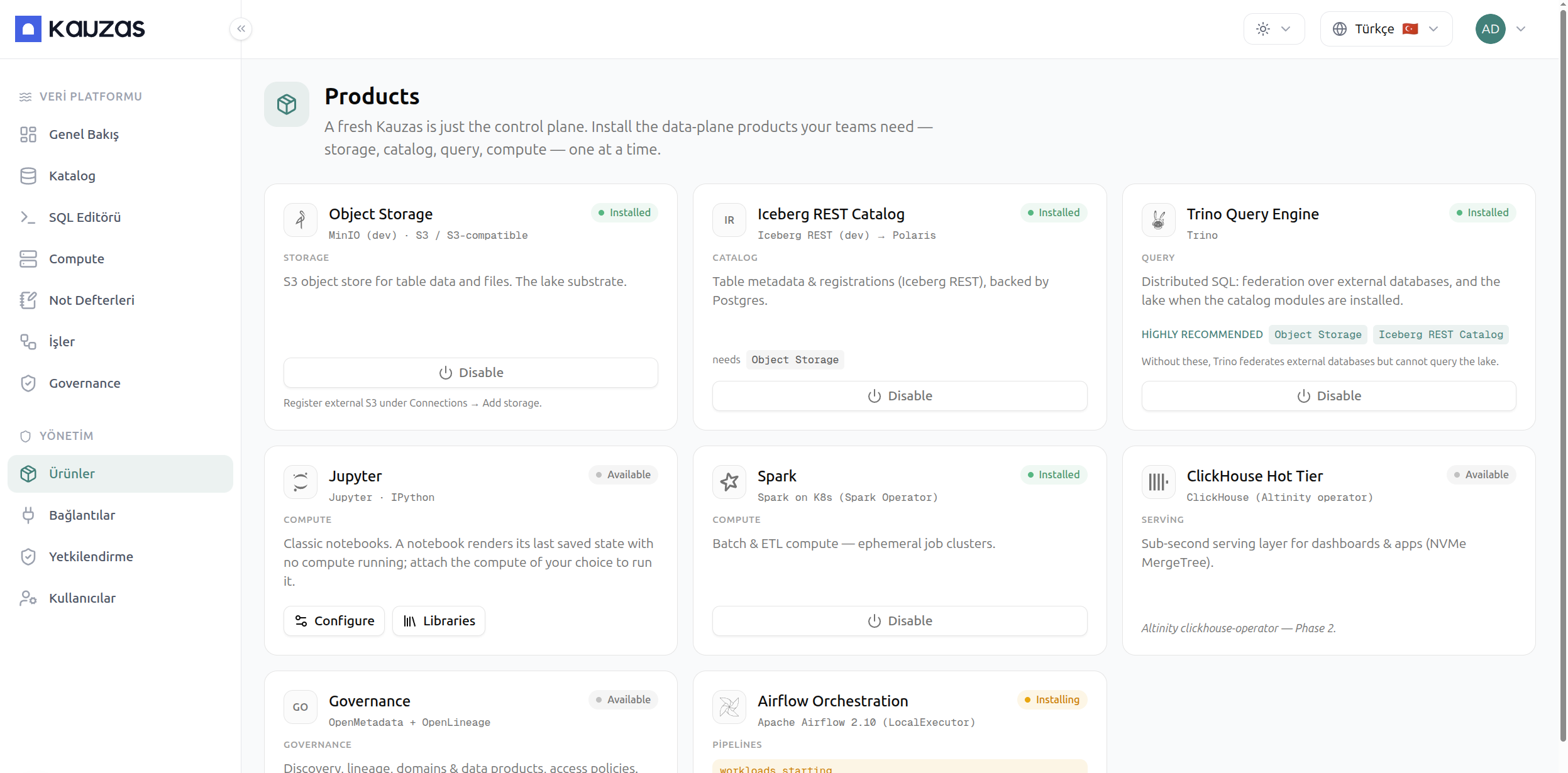
Task: Click the Iceberg REST Catalog tag on Trino card
Action: pos(1440,334)
